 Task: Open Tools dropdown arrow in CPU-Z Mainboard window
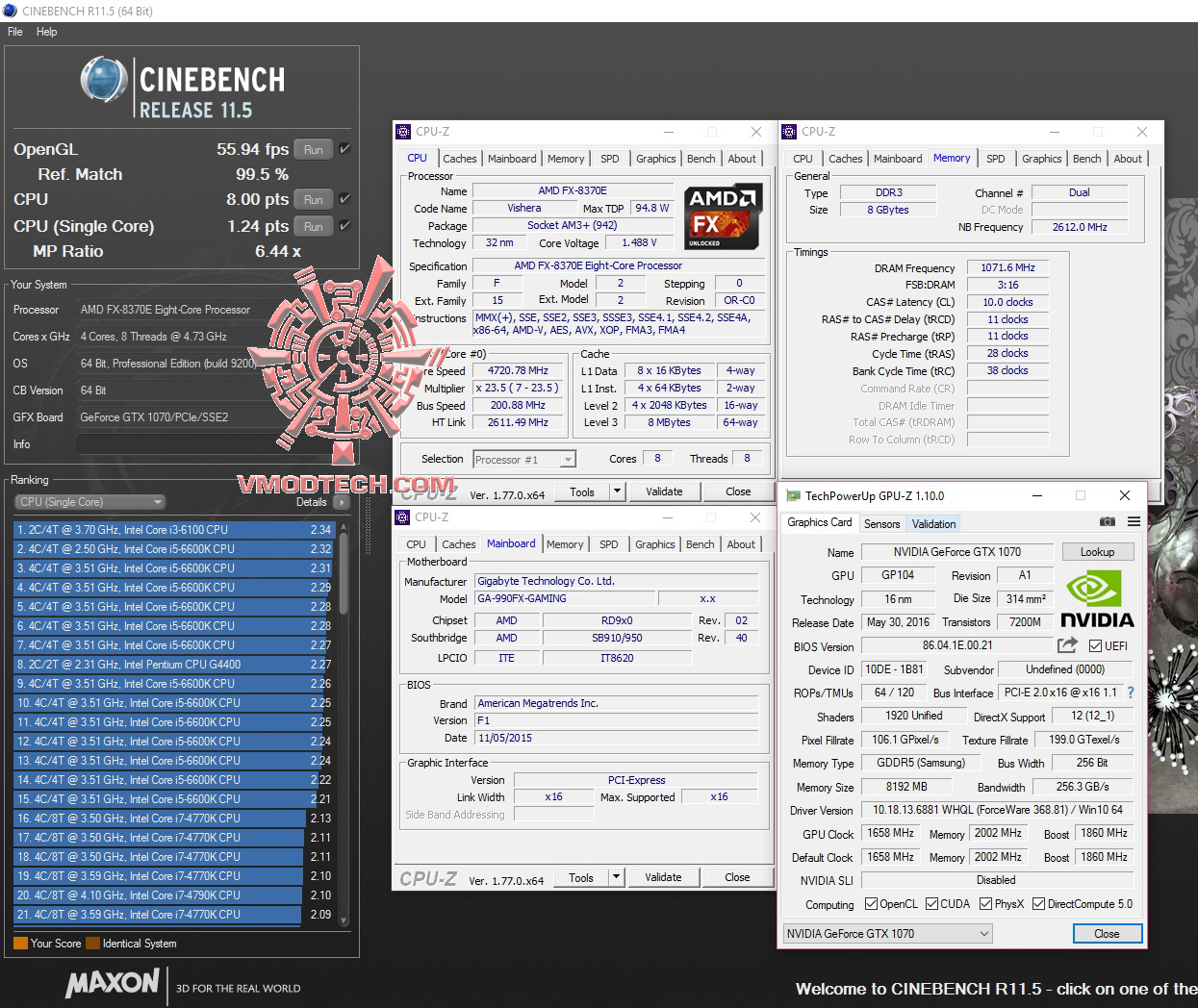pyautogui.click(x=616, y=877)
